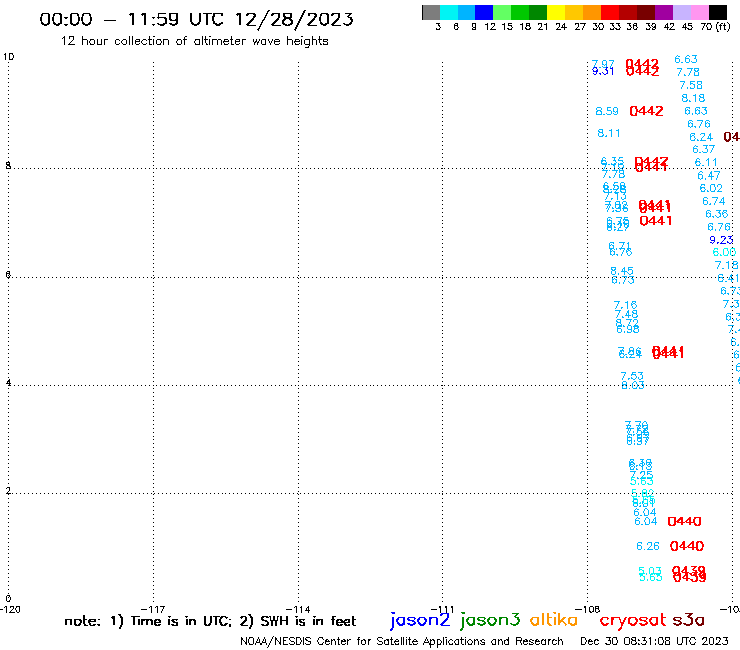
Task: Select the altika satellite legend label
Action: pyautogui.click(x=554, y=620)
